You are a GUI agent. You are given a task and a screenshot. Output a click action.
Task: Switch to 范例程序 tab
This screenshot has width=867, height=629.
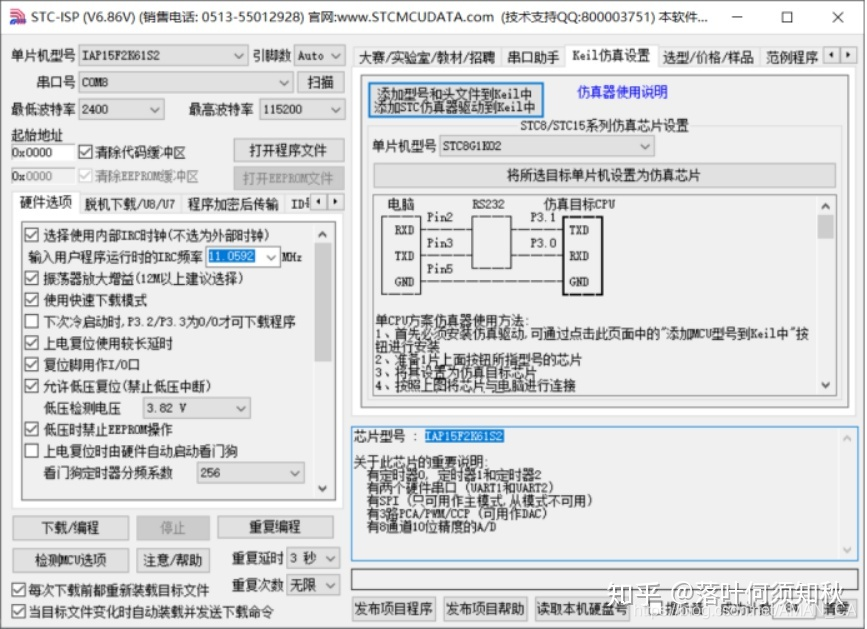tap(791, 57)
